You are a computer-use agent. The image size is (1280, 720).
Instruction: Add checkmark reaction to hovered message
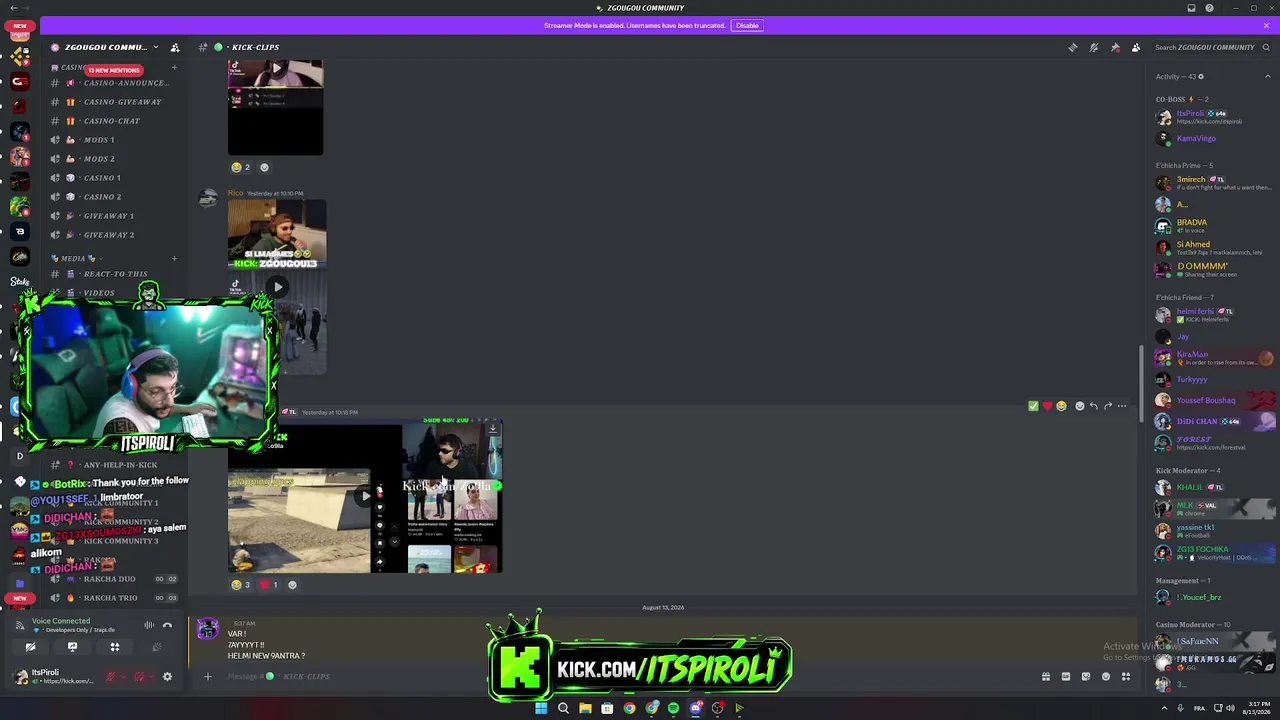1033,406
